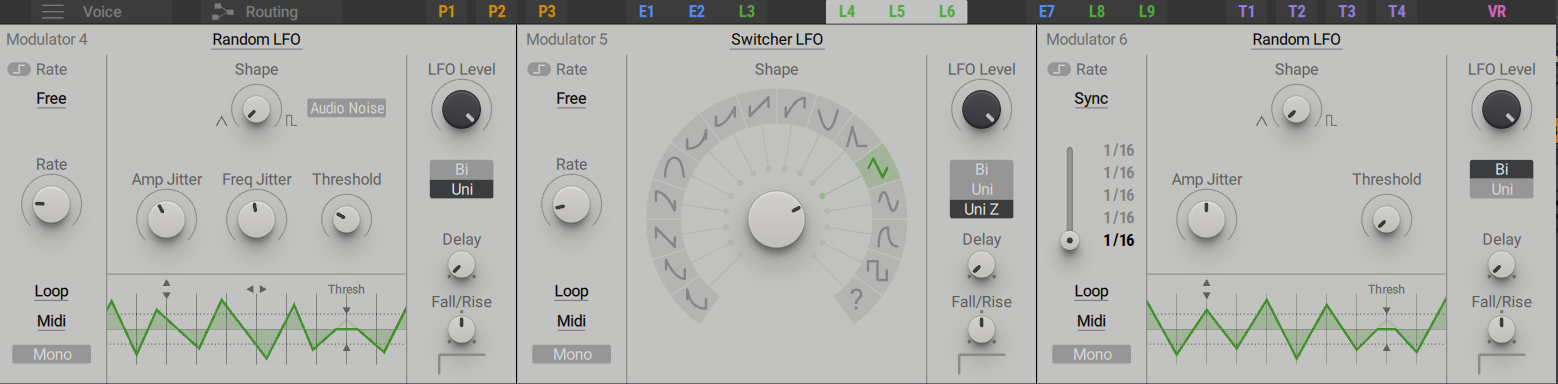Open the L5 modulator tab

coord(897,12)
